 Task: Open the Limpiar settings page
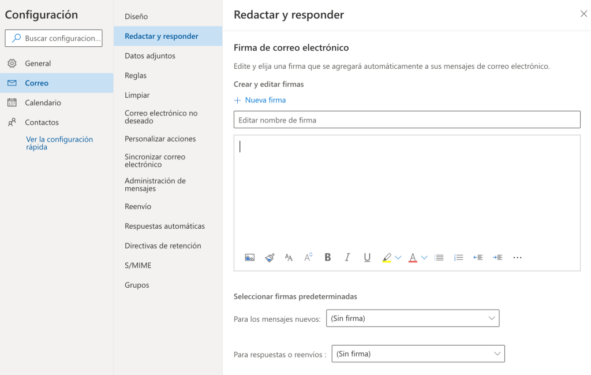coord(168,95)
